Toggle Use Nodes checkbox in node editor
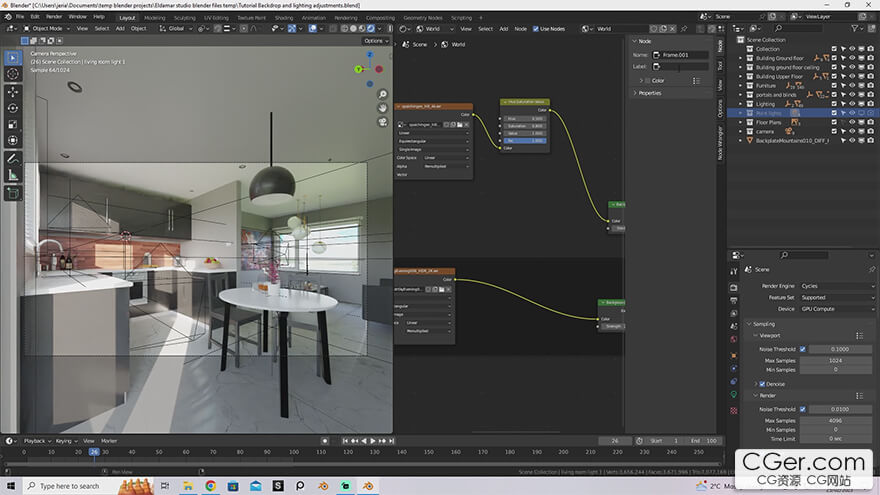This screenshot has height=495, width=880. pos(535,29)
